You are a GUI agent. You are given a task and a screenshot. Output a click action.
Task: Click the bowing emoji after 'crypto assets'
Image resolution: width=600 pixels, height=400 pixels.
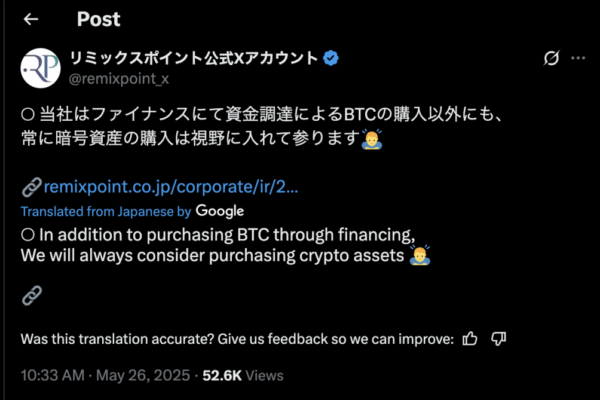pyautogui.click(x=420, y=256)
